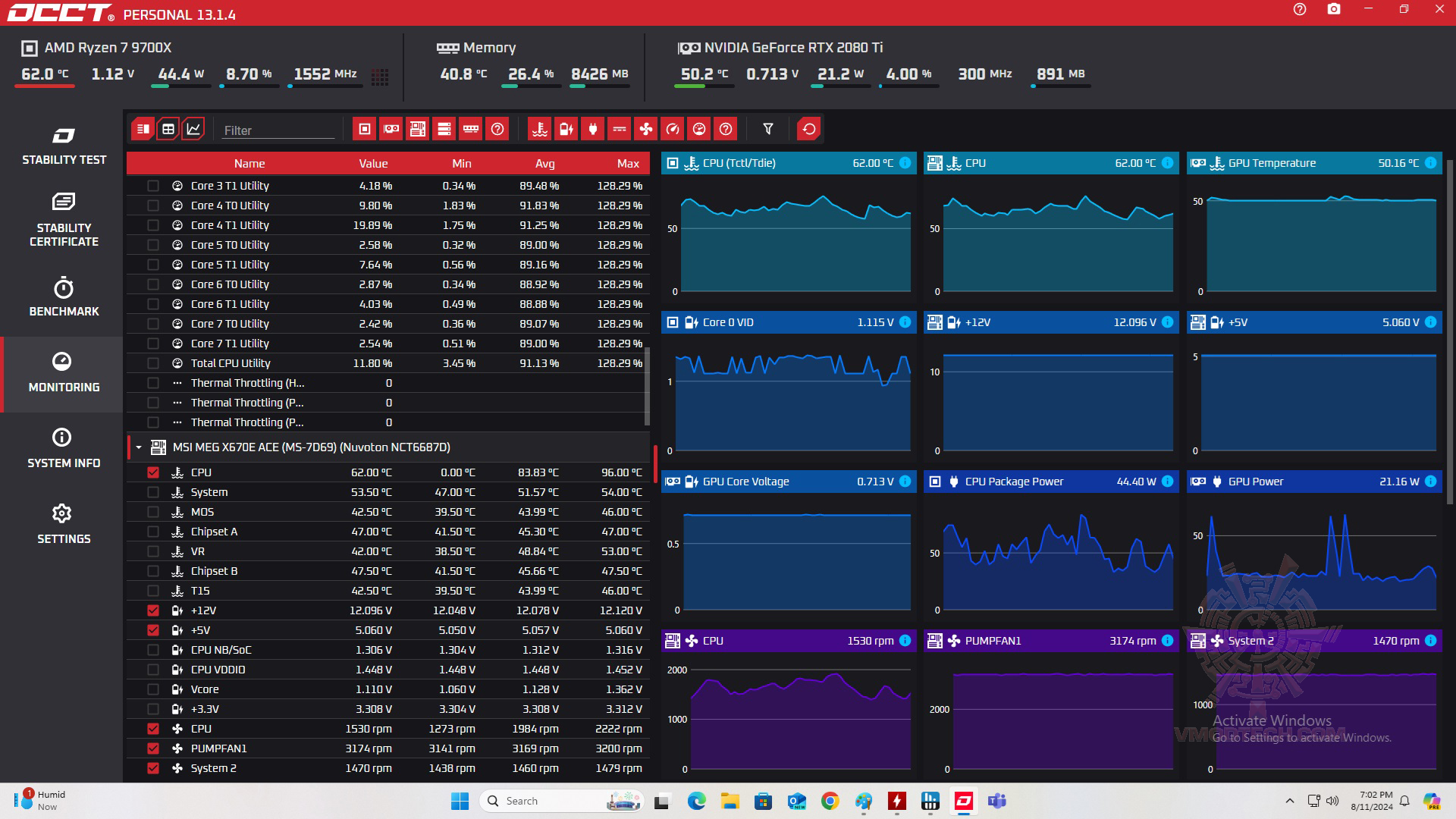The height and width of the screenshot is (819, 1456).
Task: Open the Benchmark page from the sidebar
Action: click(64, 297)
